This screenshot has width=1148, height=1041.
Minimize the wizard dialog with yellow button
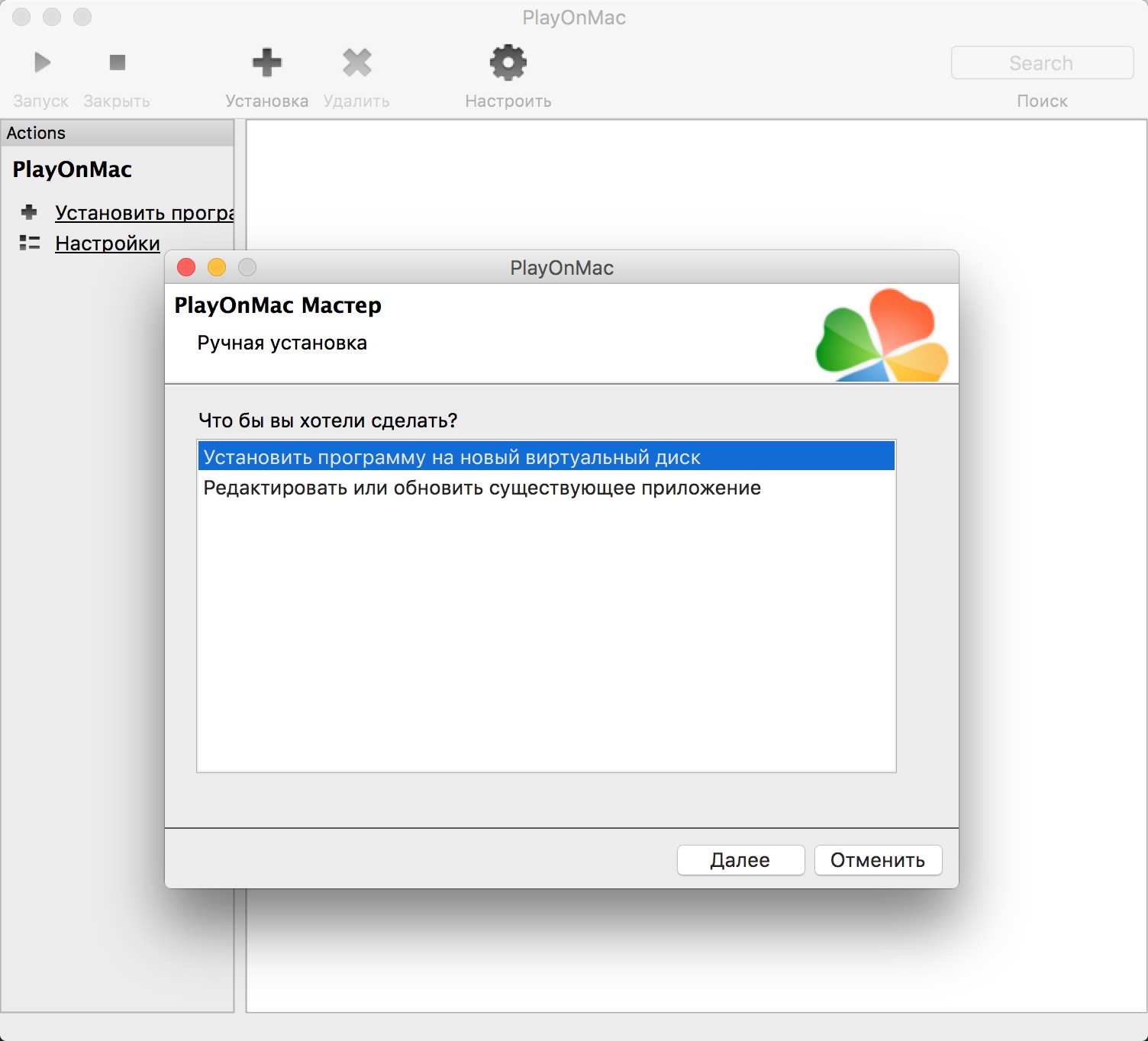pos(217,267)
